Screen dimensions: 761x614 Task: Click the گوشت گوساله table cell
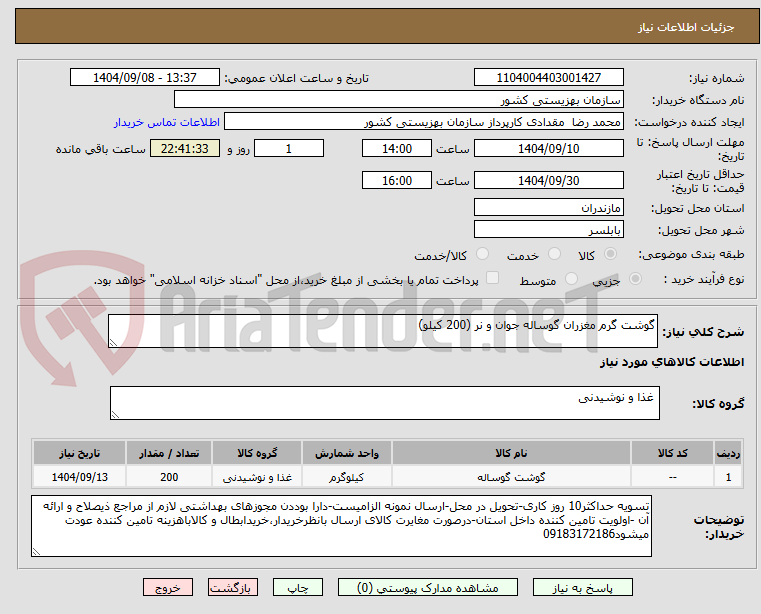click(x=511, y=477)
